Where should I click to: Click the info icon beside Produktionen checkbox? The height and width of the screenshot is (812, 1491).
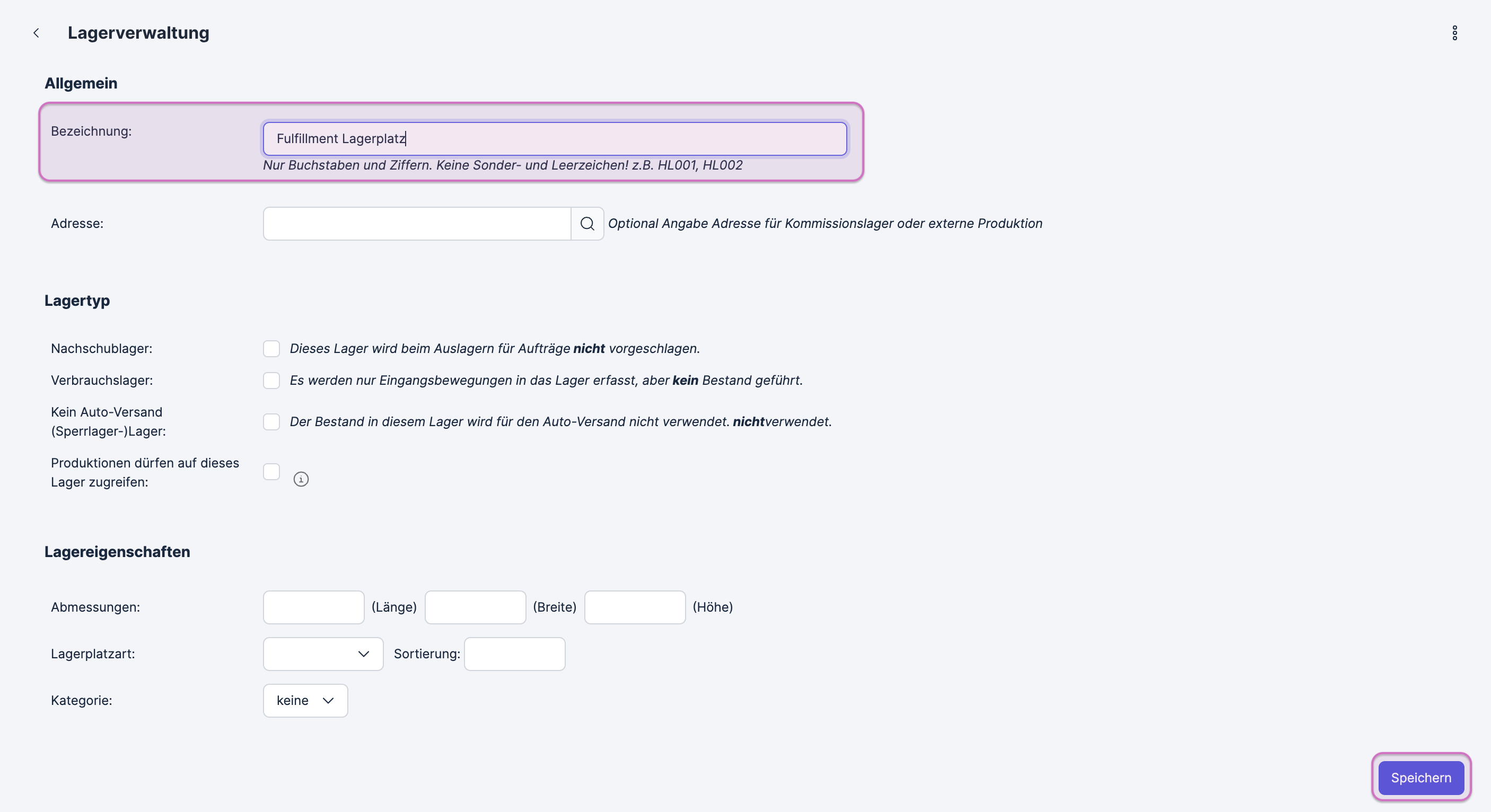[301, 479]
